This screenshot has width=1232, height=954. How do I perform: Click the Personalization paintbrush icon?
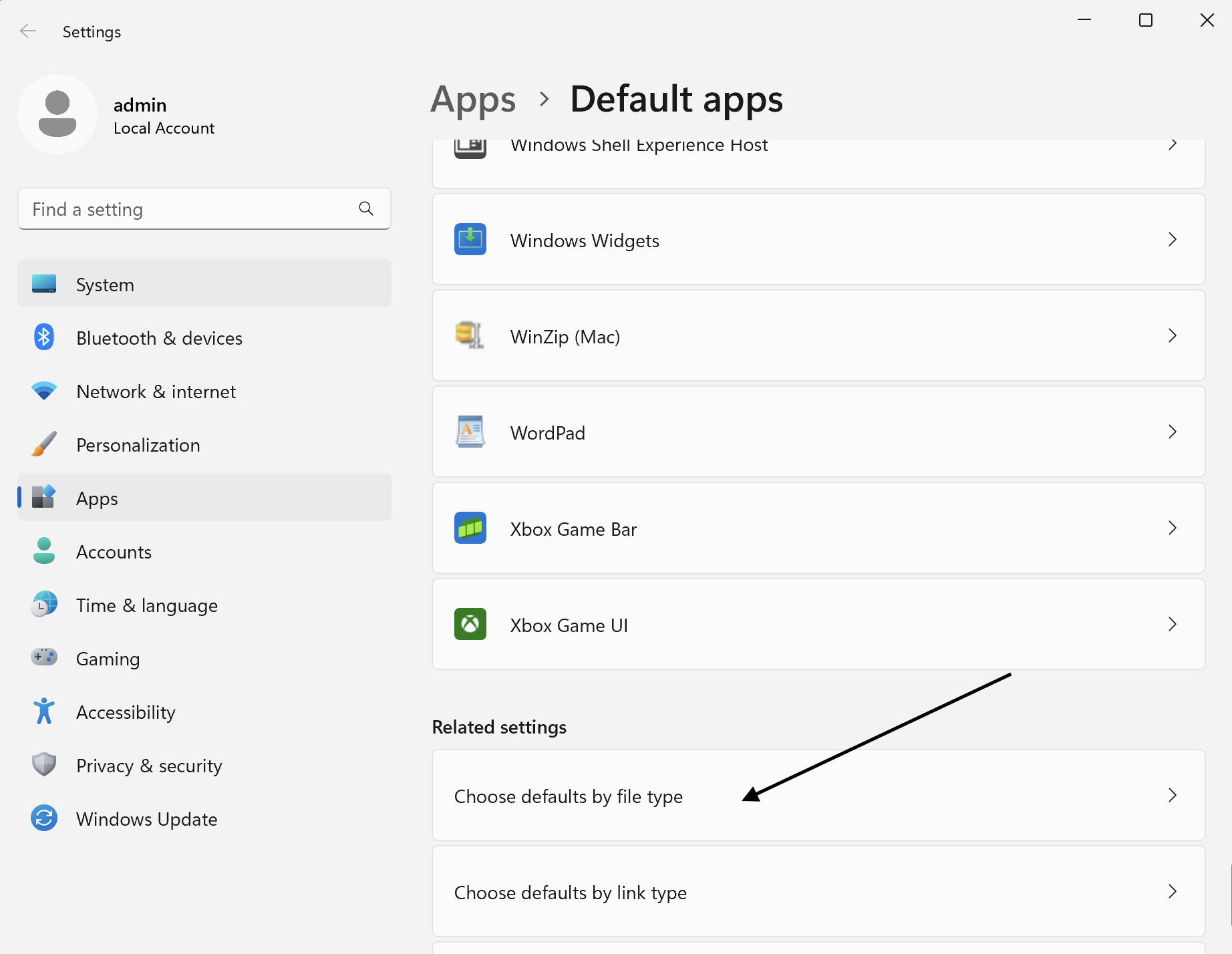(44, 444)
